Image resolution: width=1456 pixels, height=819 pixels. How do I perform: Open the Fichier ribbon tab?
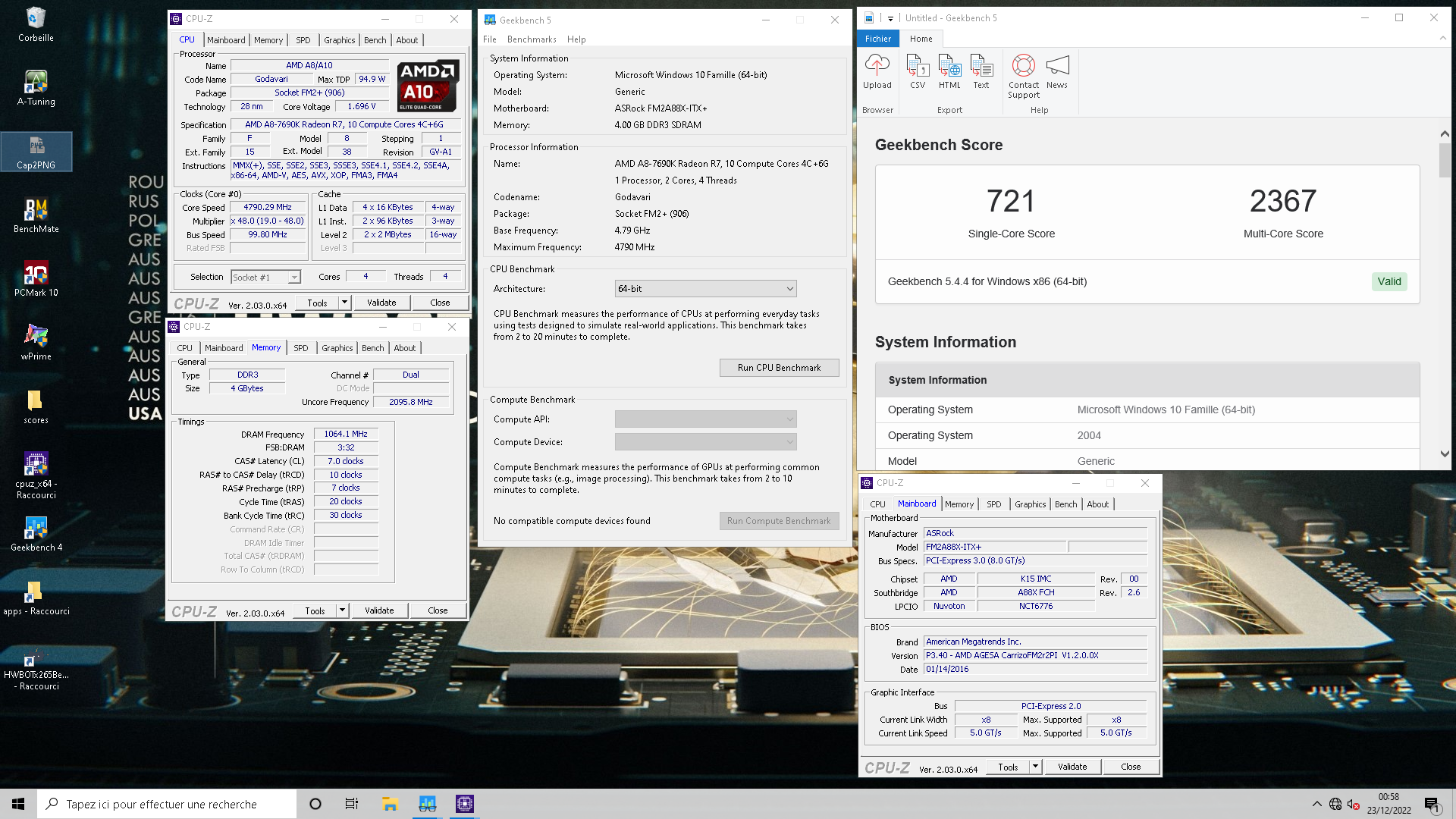point(878,39)
